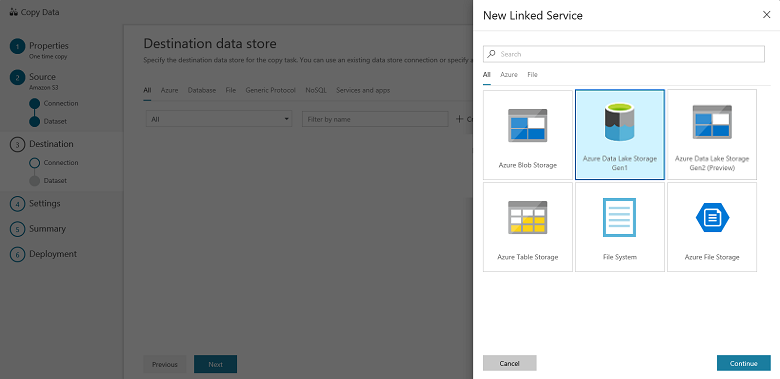780x379 pixels.
Task: Select NoSQL tab
Action: (316, 91)
